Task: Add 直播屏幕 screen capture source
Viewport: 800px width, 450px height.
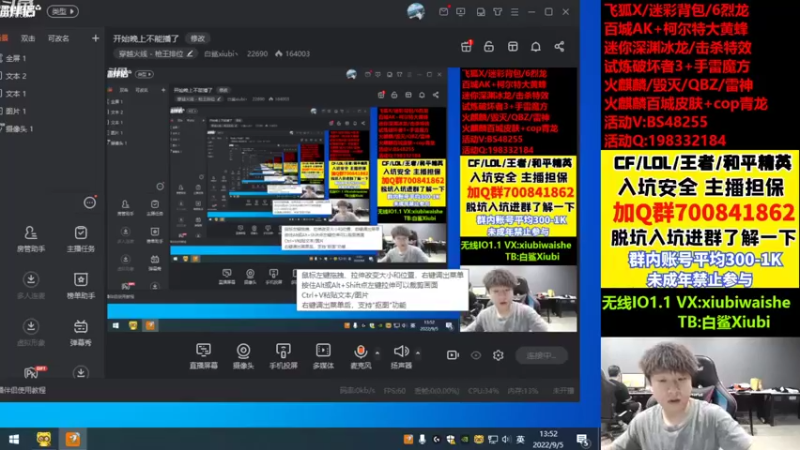Action: [204, 356]
